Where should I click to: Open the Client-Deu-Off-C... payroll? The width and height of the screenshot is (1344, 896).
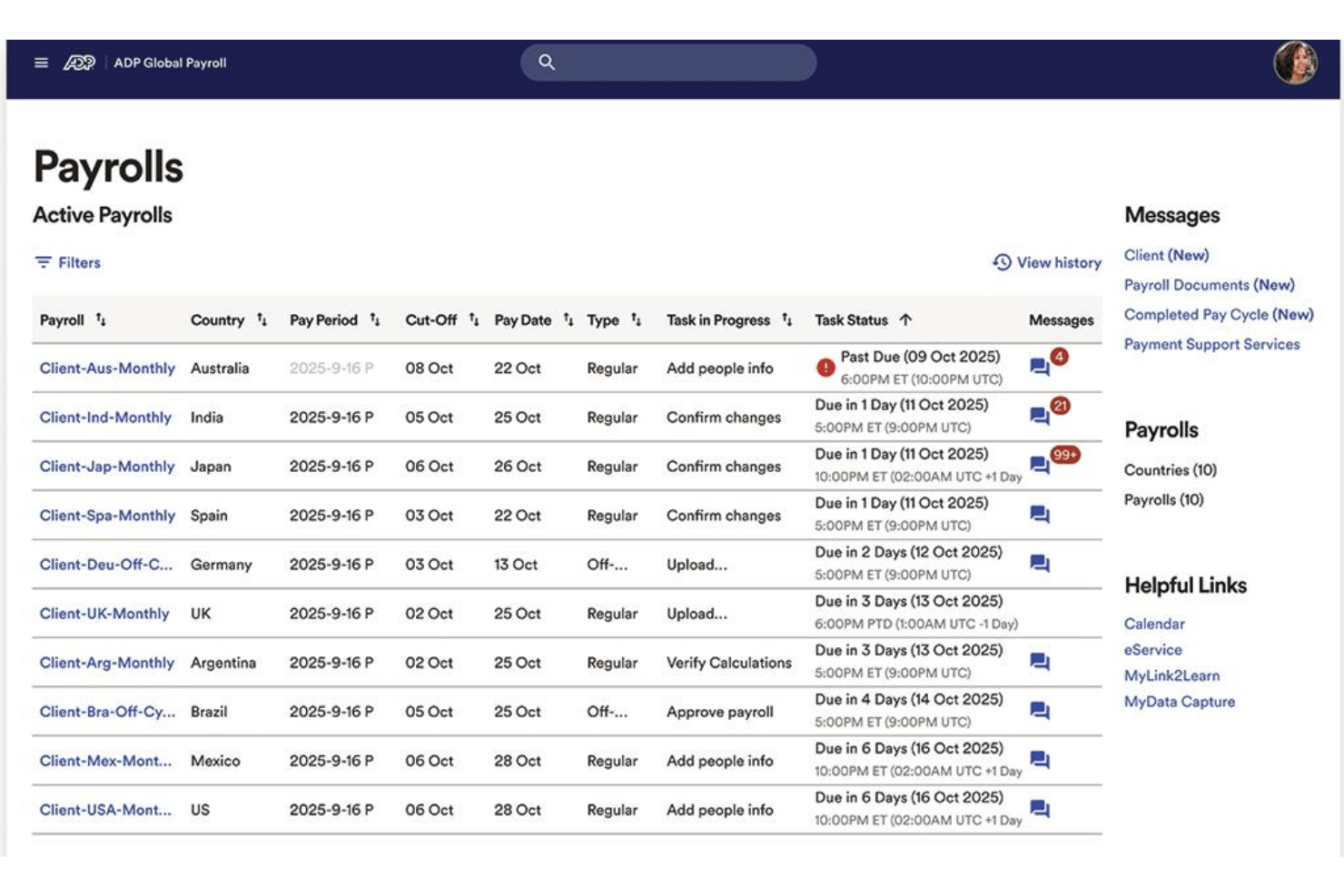point(105,564)
